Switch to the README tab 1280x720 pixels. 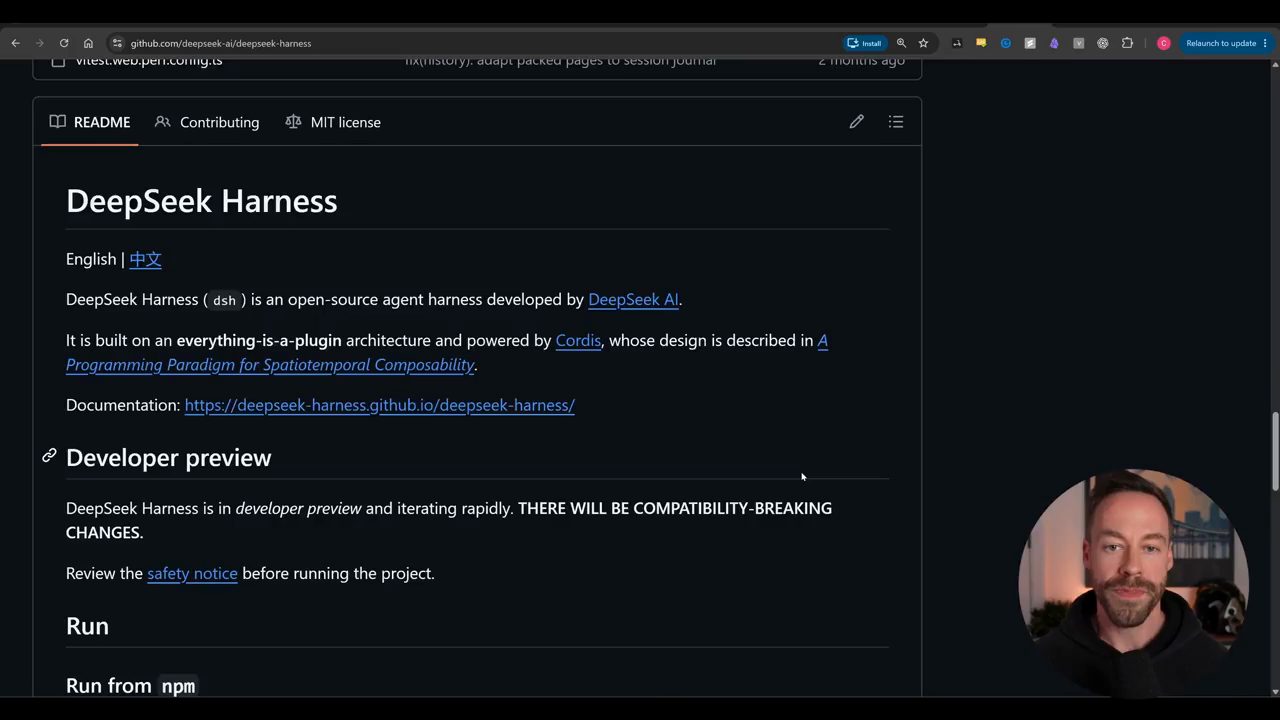point(90,122)
